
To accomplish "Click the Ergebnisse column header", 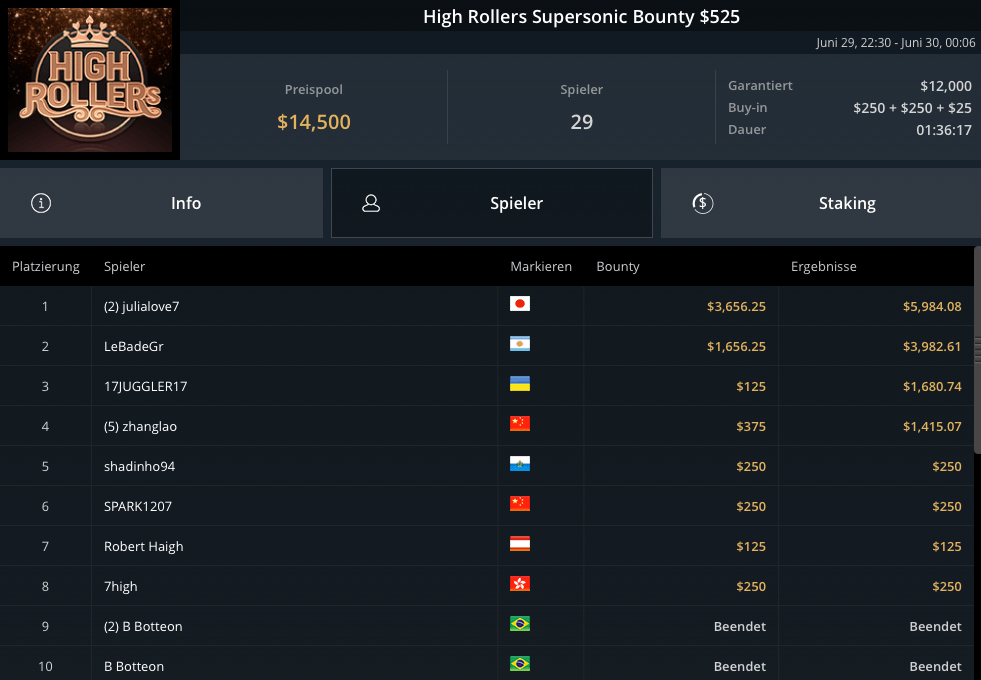I will (x=823, y=267).
